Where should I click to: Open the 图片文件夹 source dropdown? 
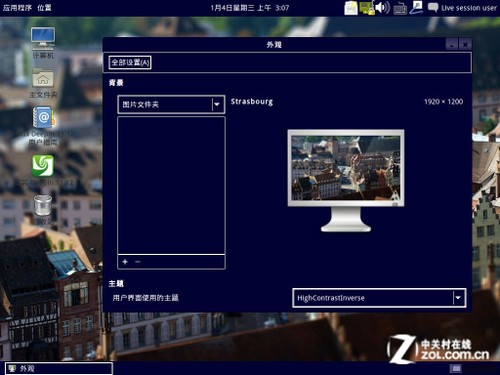click(x=171, y=105)
